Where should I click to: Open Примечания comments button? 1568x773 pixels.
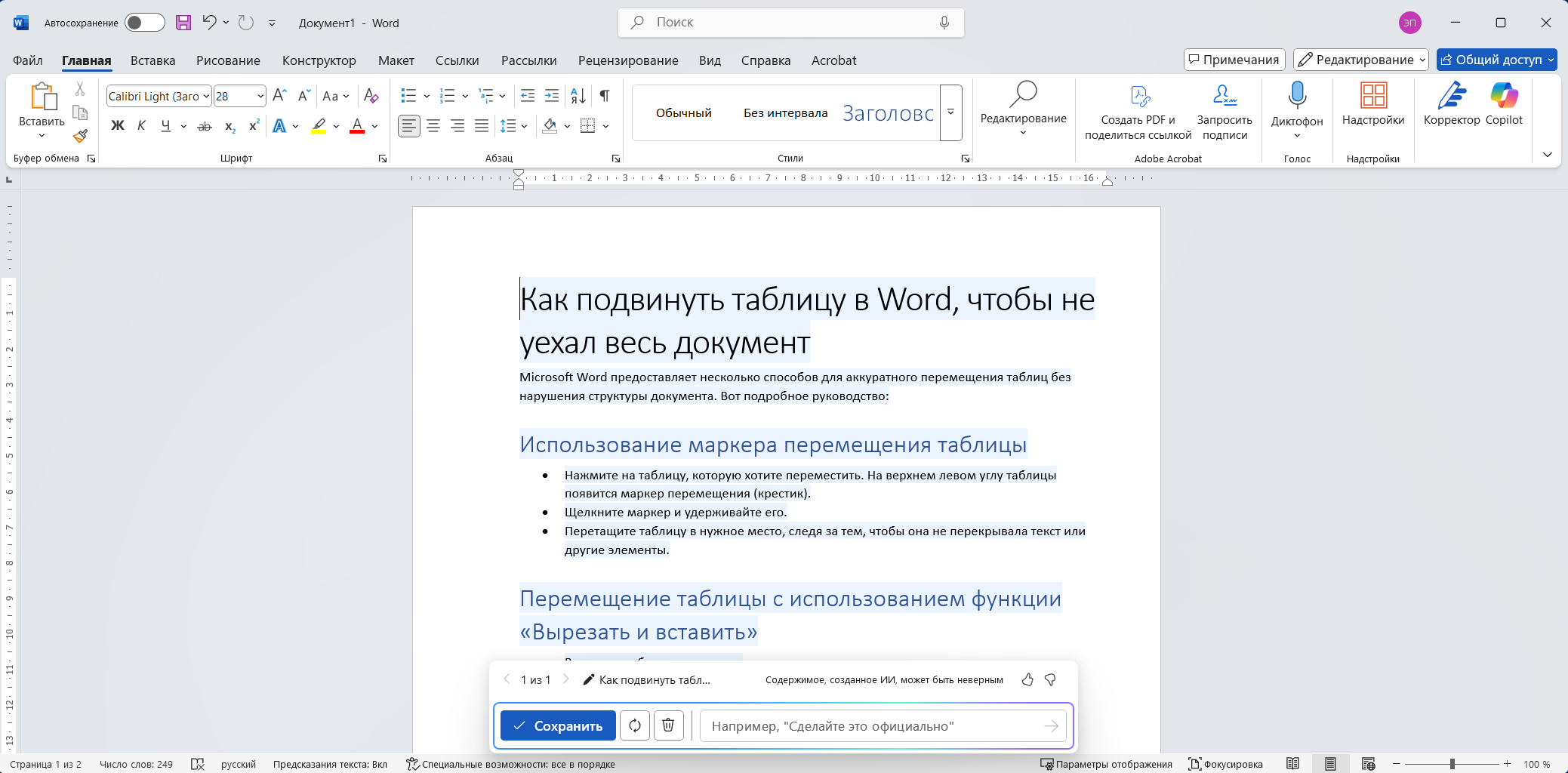pyautogui.click(x=1234, y=60)
